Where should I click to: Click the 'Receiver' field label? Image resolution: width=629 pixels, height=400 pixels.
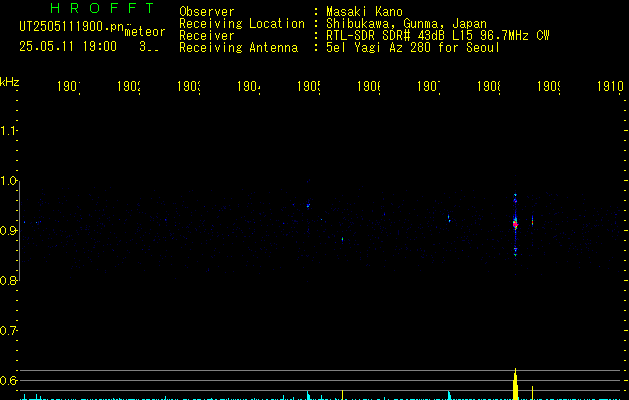pyautogui.click(x=207, y=35)
